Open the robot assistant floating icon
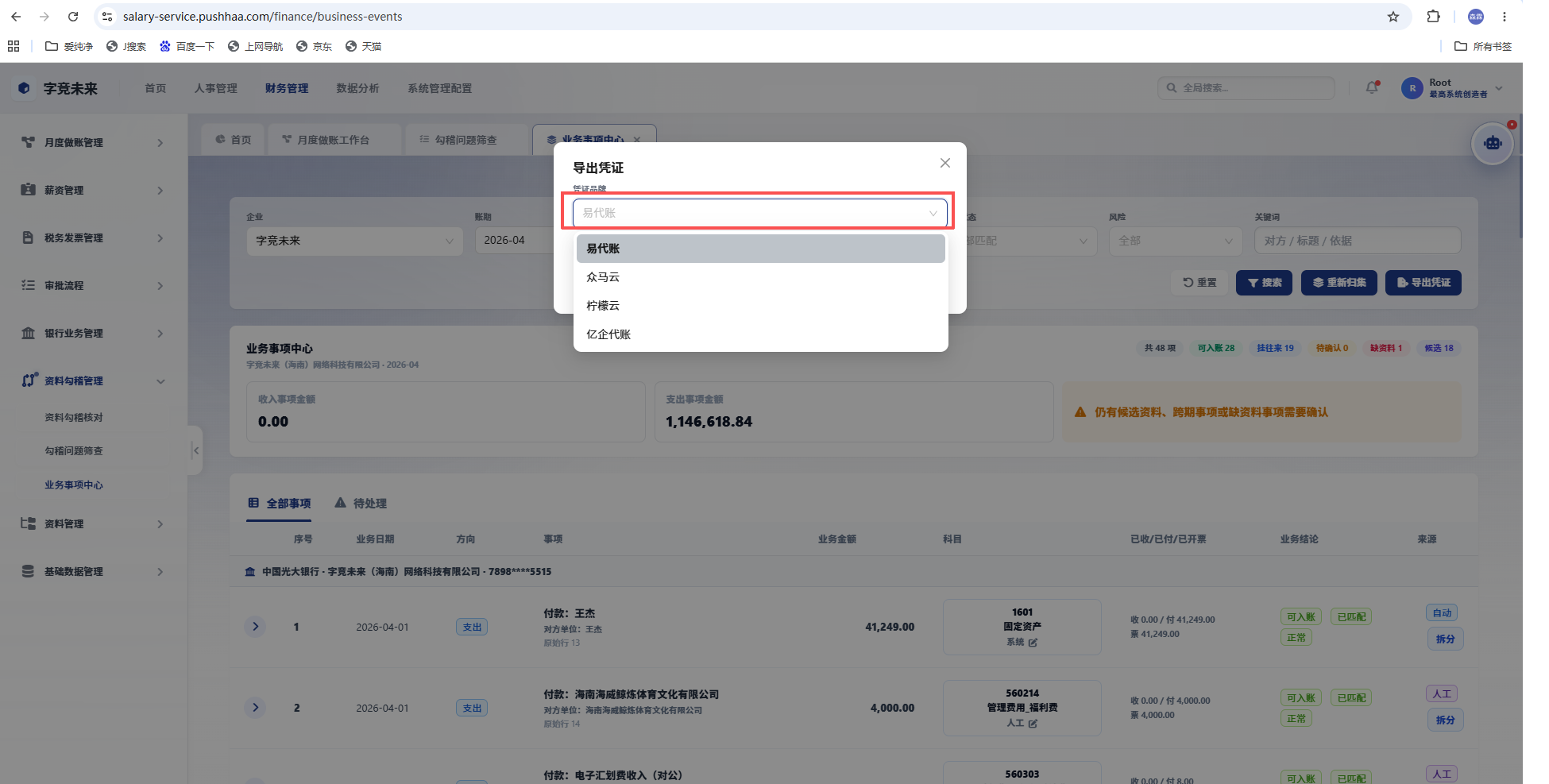The image size is (1549, 784). click(1493, 144)
